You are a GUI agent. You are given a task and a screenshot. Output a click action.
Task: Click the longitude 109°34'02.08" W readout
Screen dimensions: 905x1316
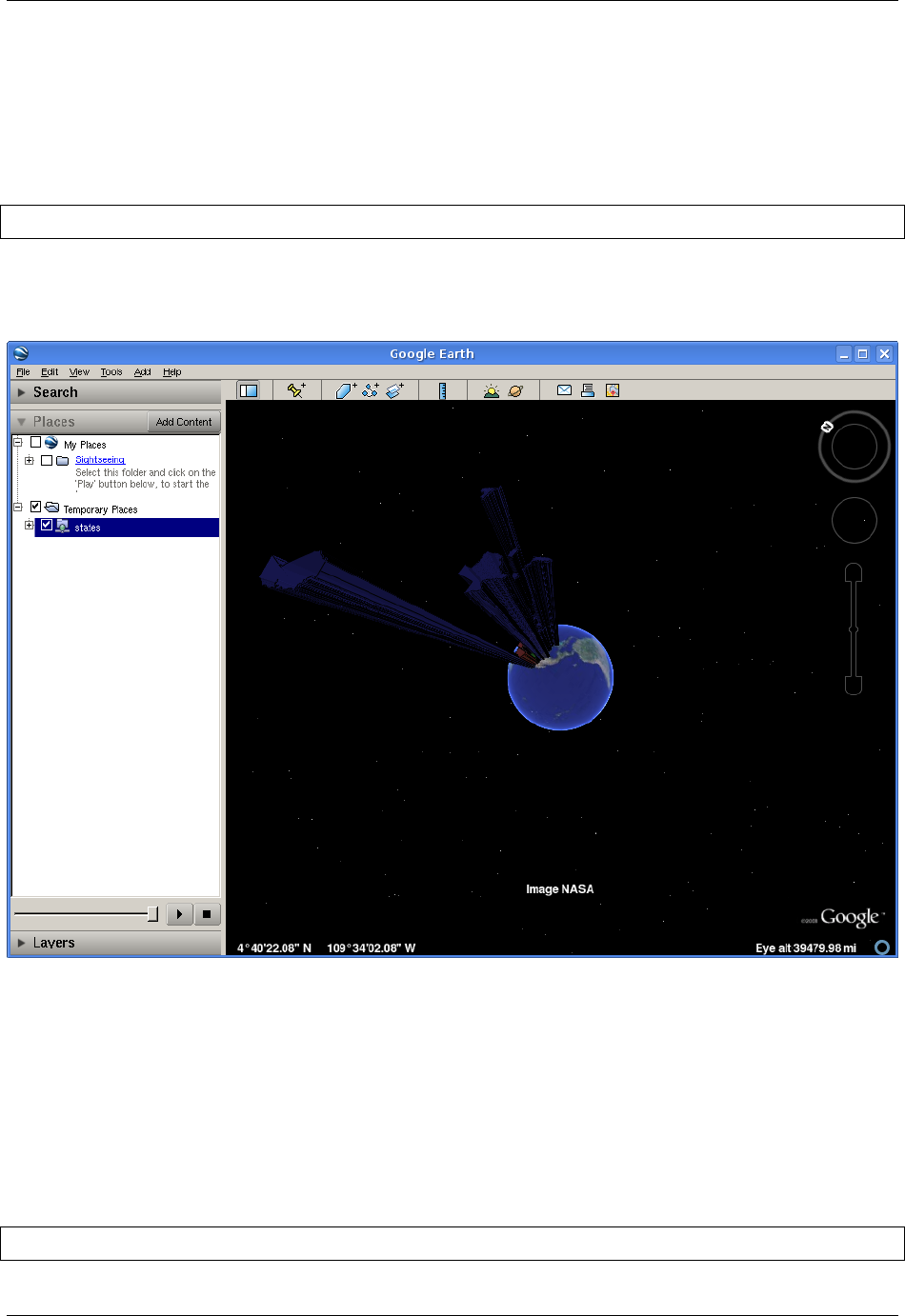click(372, 948)
